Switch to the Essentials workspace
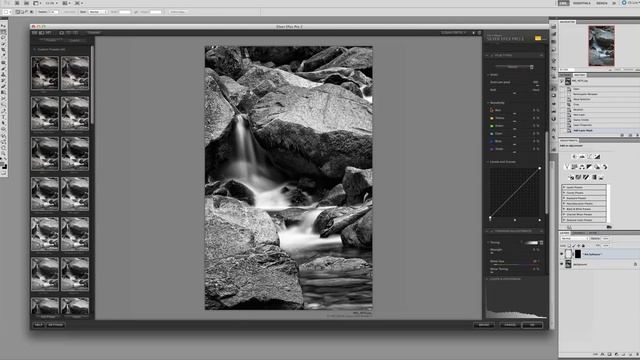This screenshot has height=360, width=640. point(582,3)
